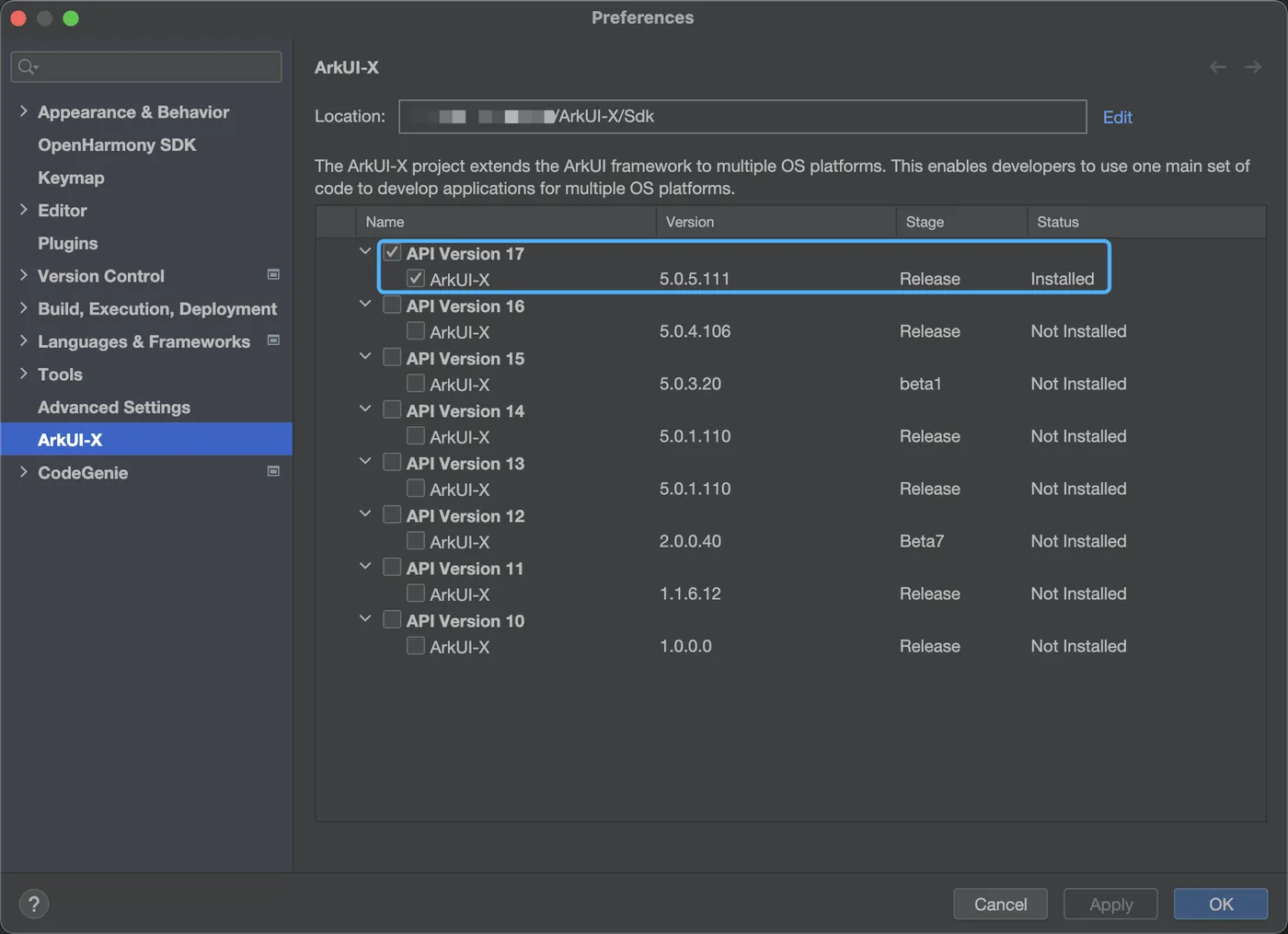
Task: Collapse the API Version 11 group
Action: pos(365,566)
